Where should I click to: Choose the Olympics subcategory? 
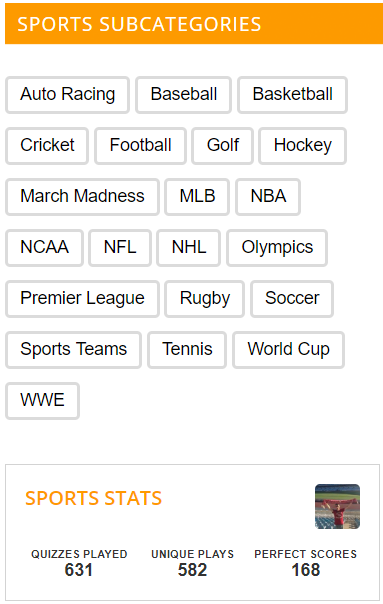pos(277,248)
